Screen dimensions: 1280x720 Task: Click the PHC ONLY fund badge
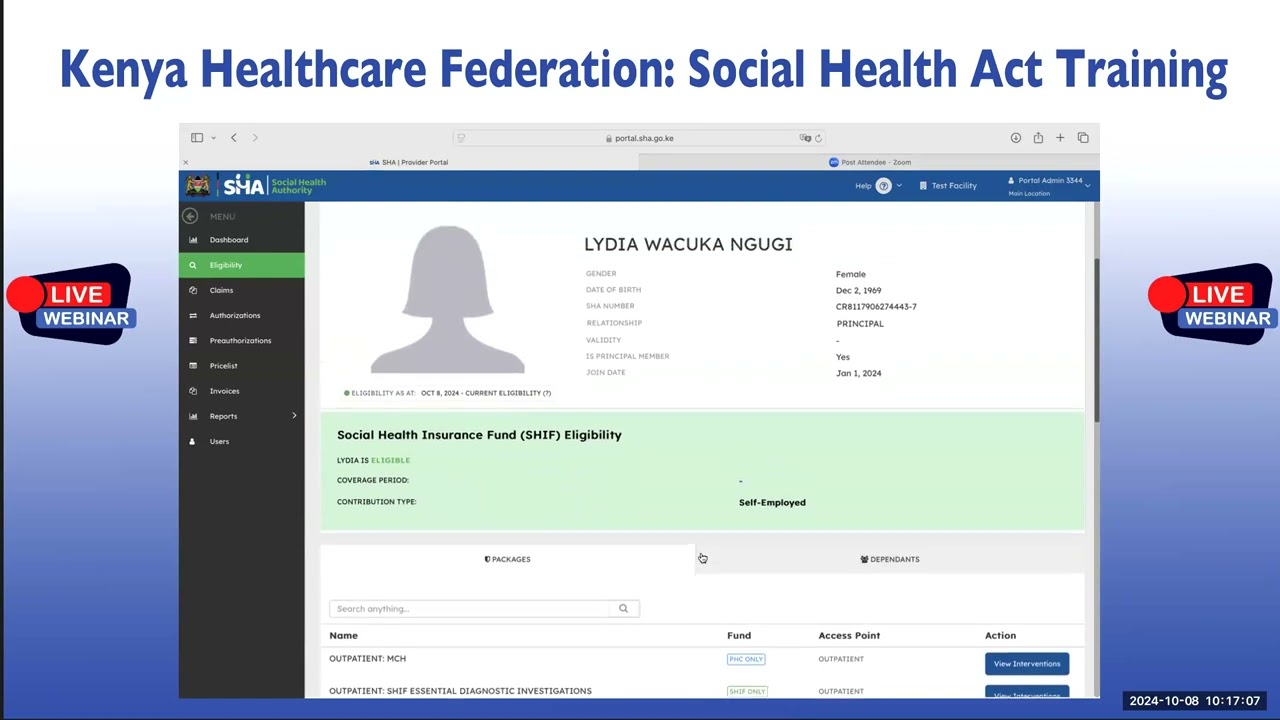coord(746,659)
